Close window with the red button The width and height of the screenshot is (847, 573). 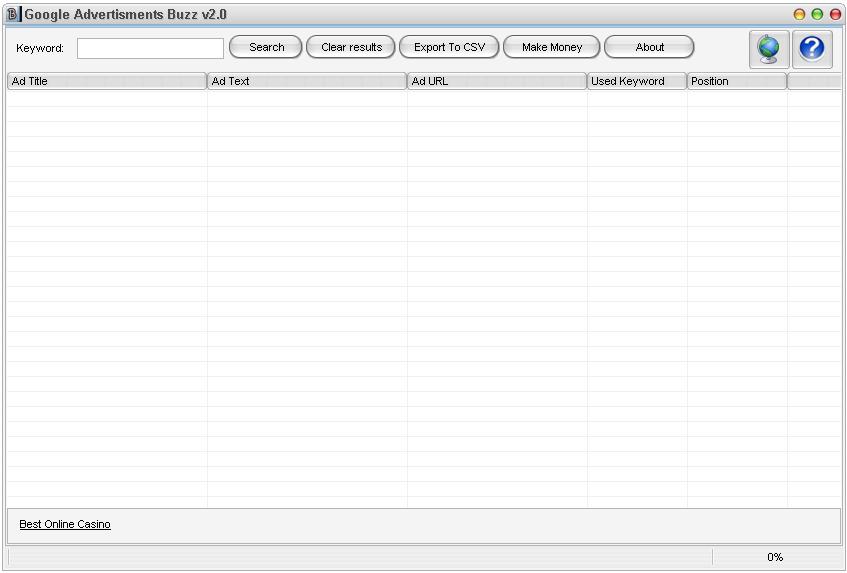coord(835,15)
